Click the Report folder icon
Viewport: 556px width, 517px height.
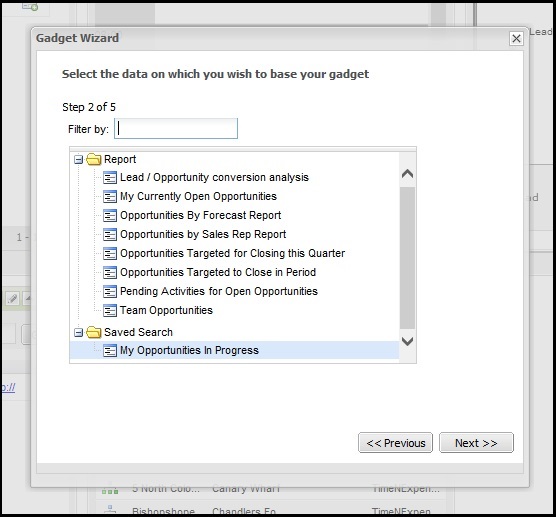point(94,159)
